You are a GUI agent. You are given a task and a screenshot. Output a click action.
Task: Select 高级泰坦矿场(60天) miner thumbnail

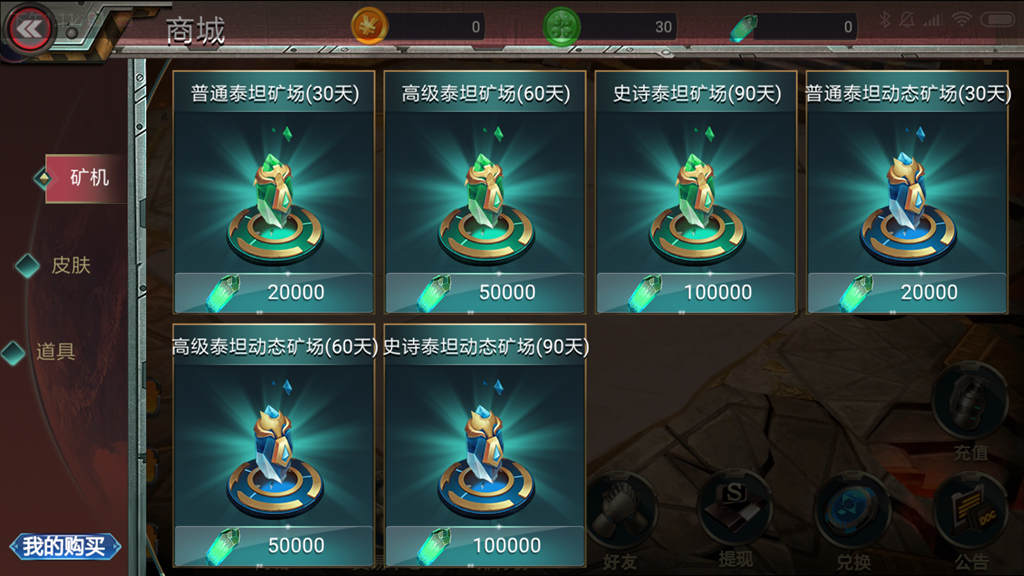[485, 192]
